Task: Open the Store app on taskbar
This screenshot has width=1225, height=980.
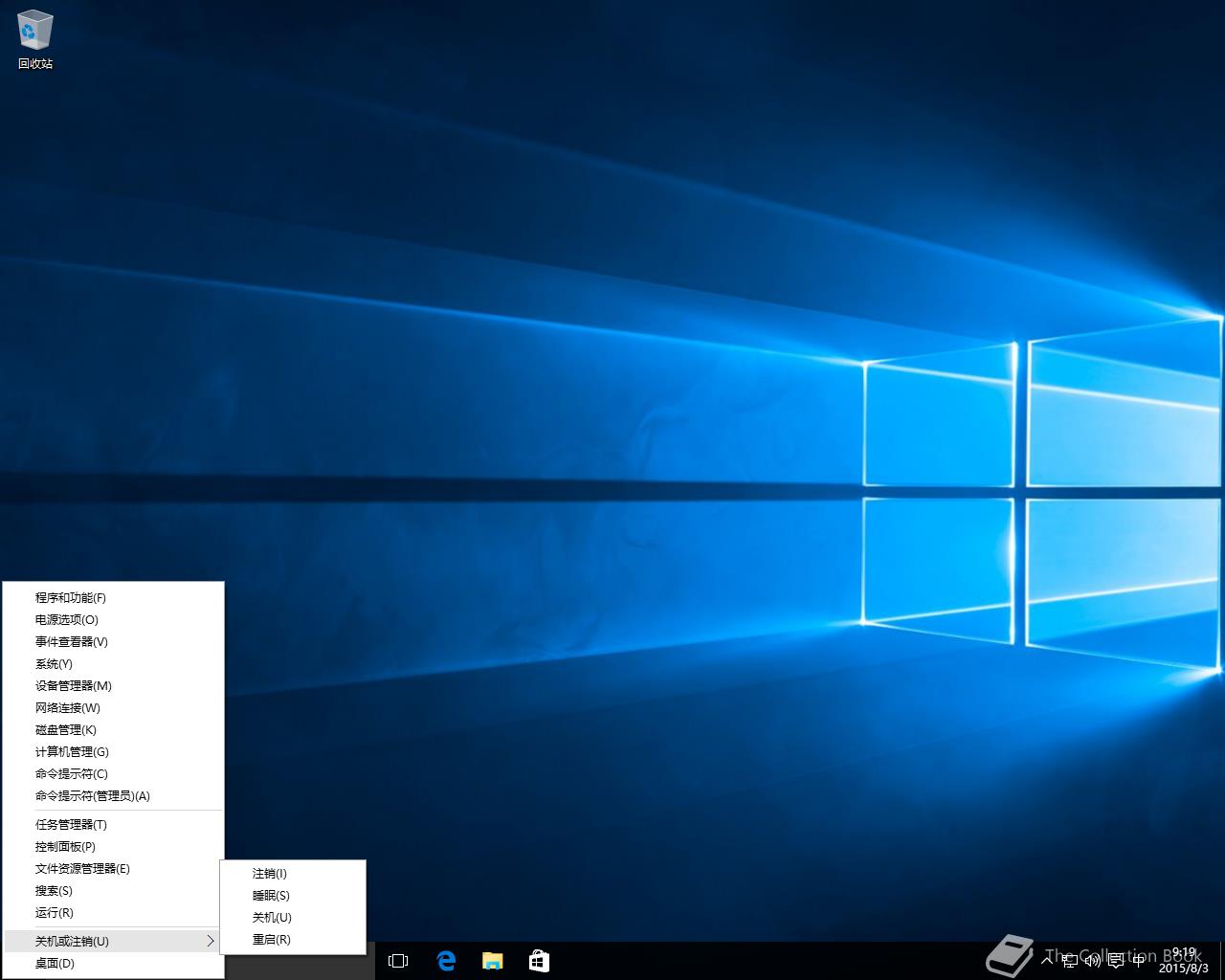Action: click(539, 961)
